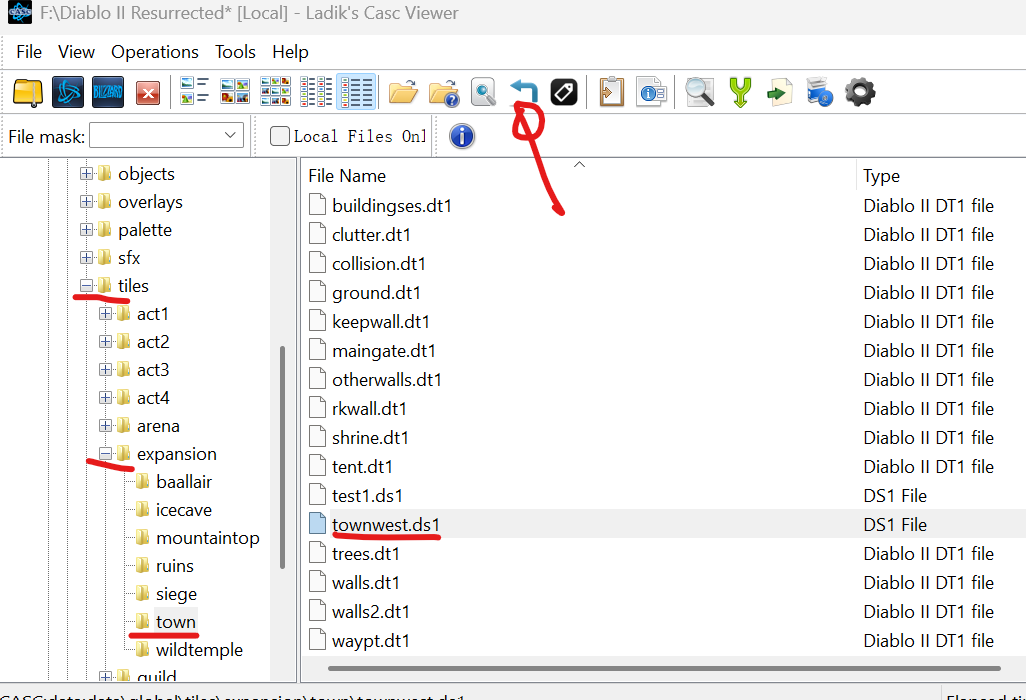Expand the act3 folder node
This screenshot has width=1026, height=700.
coord(105,370)
